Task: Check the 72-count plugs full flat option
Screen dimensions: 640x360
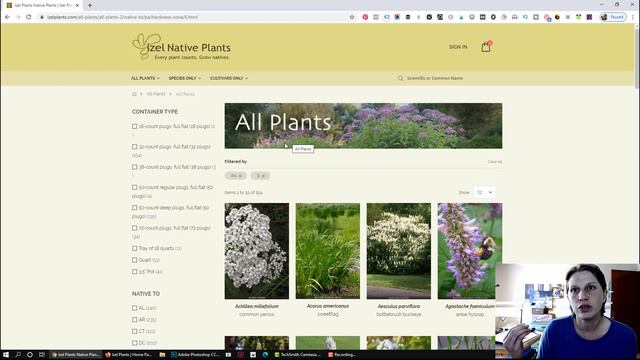Action: [x=134, y=228]
